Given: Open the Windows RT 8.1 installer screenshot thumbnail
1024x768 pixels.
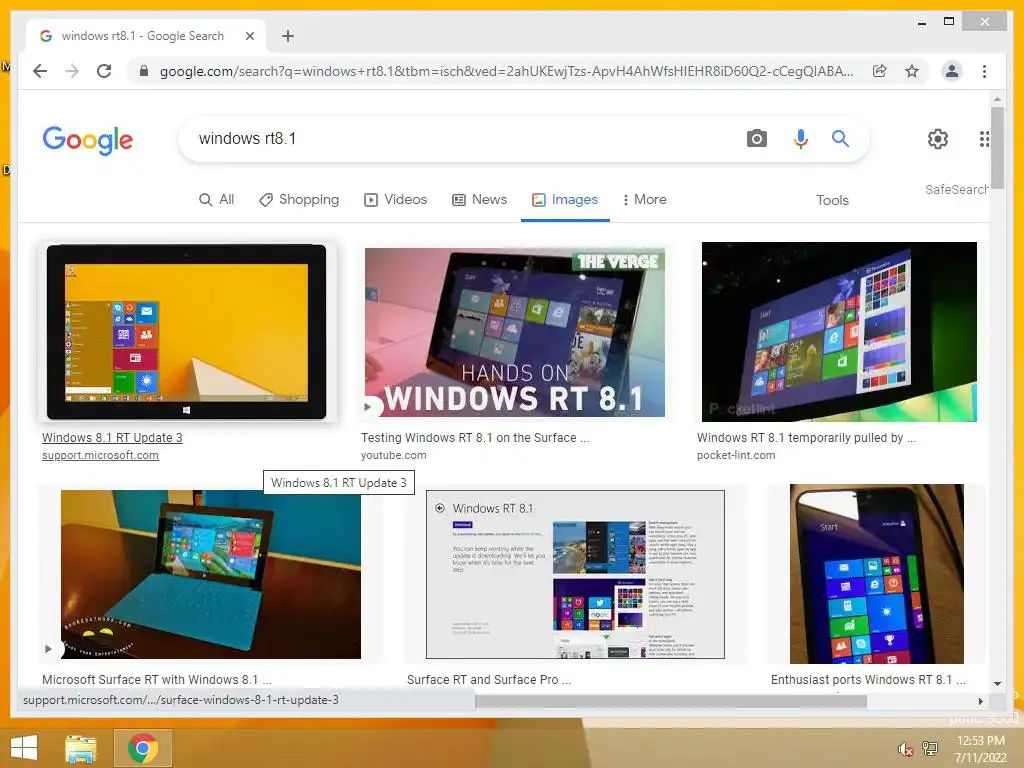Looking at the screenshot, I should click(x=575, y=575).
